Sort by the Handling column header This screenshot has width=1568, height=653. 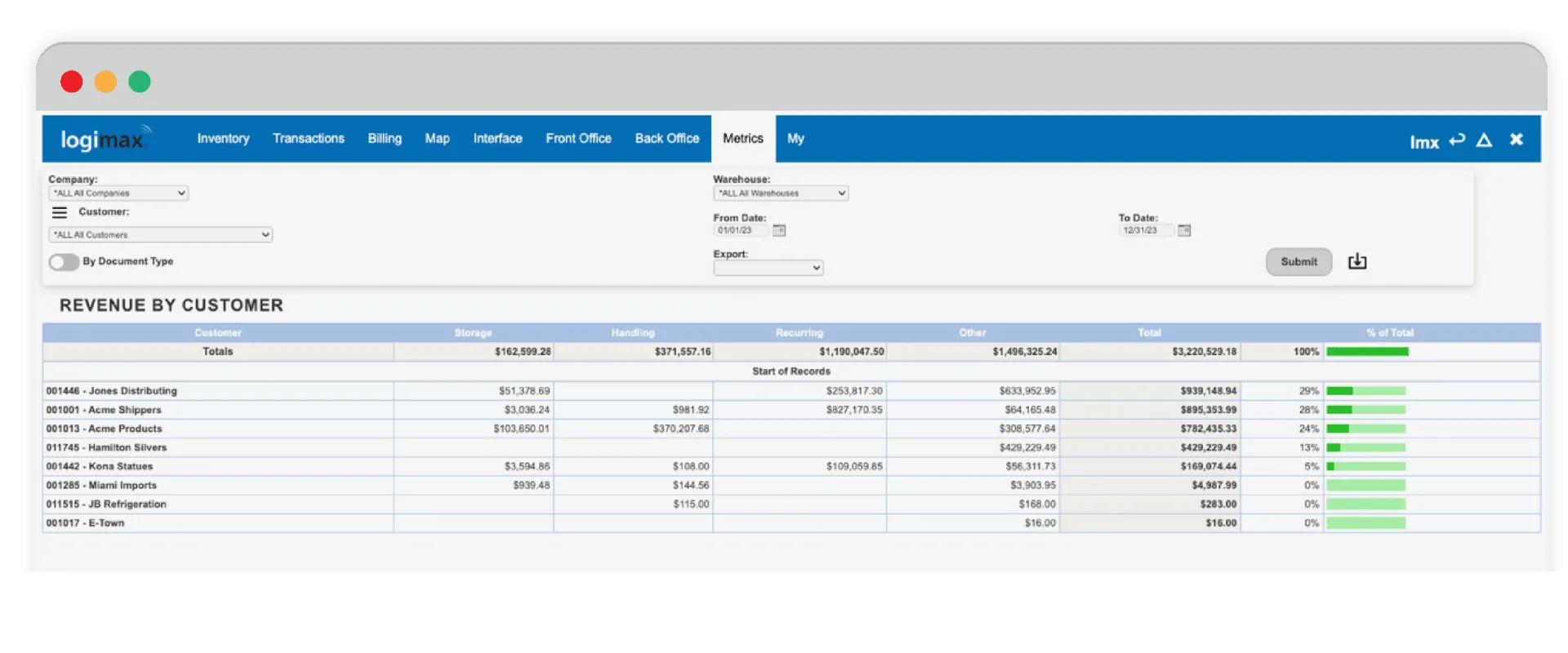tap(633, 333)
